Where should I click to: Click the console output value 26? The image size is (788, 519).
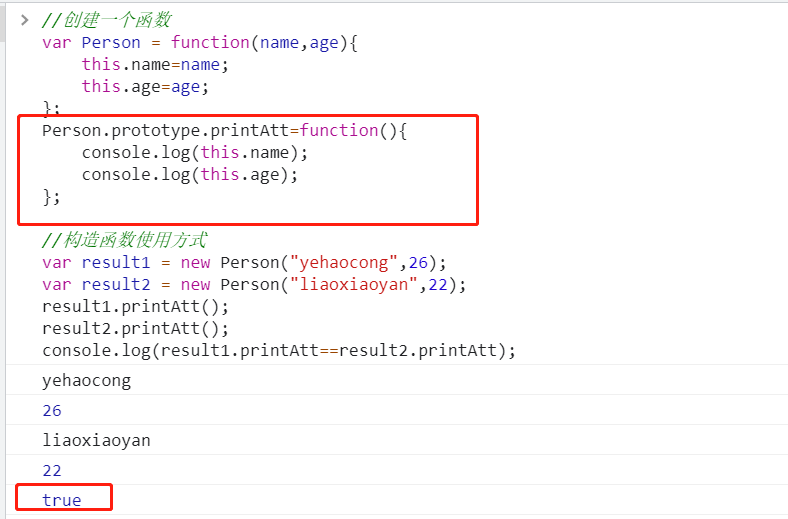[x=52, y=410]
